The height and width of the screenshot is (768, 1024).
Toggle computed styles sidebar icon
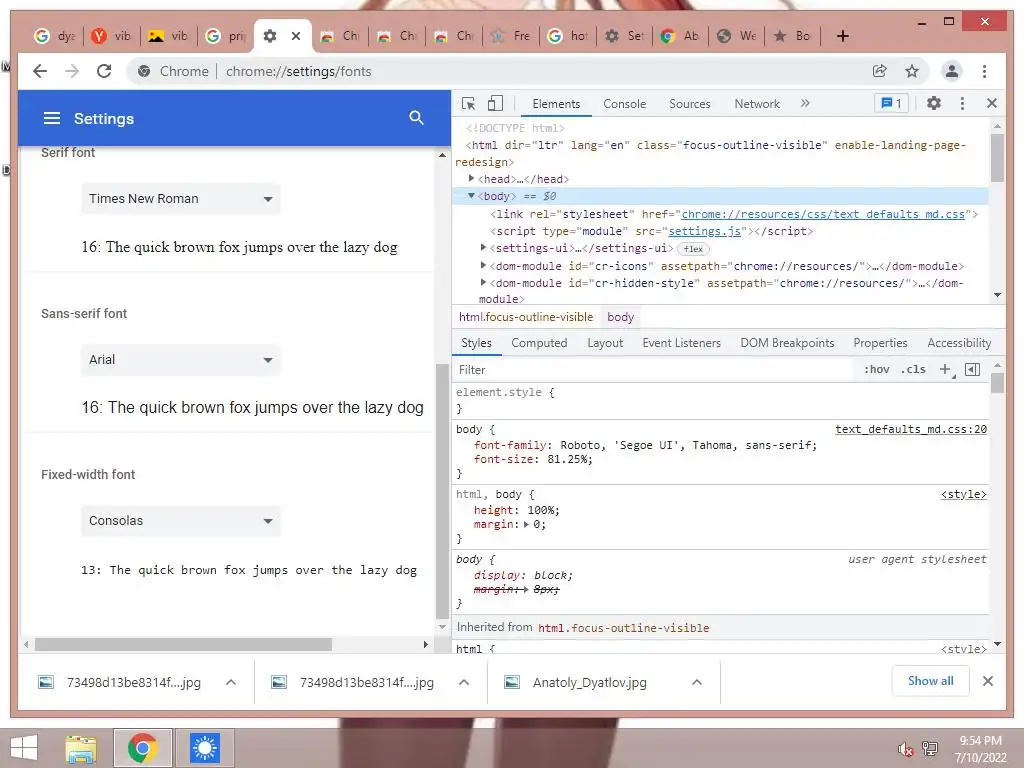(x=972, y=370)
